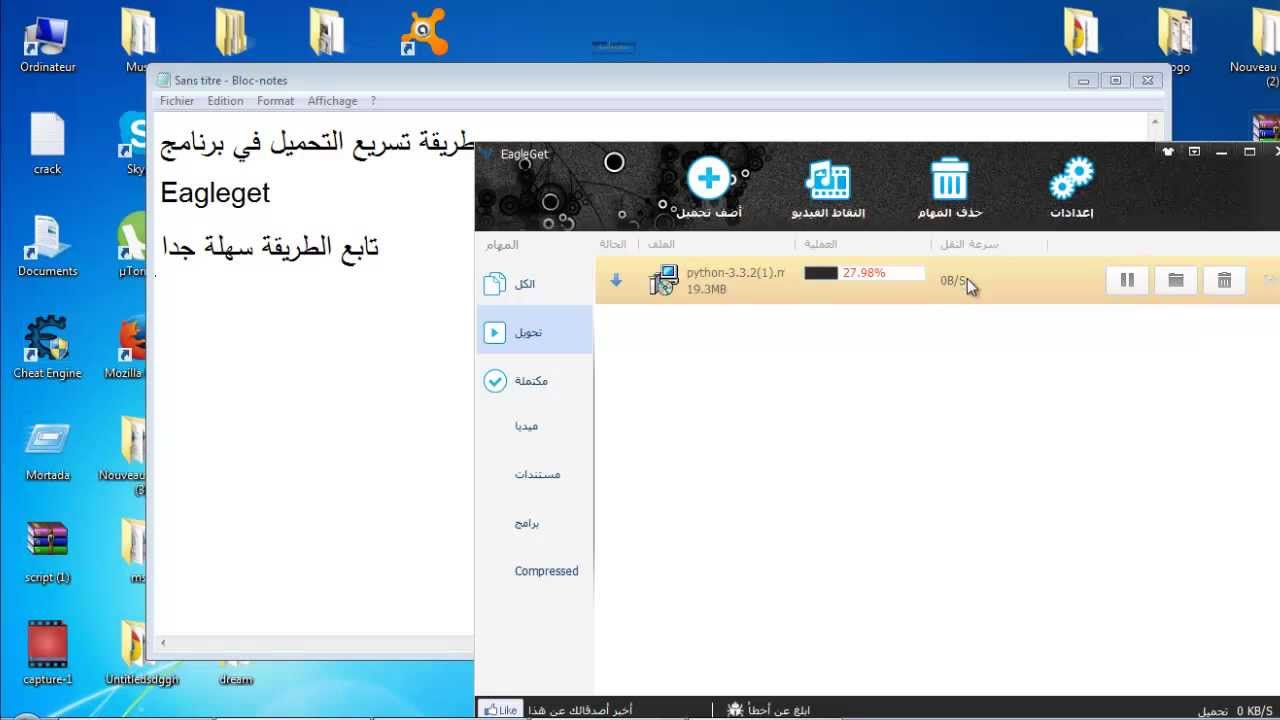The image size is (1280, 720).
Task: Select the script (1) archive desktop icon
Action: [47, 552]
